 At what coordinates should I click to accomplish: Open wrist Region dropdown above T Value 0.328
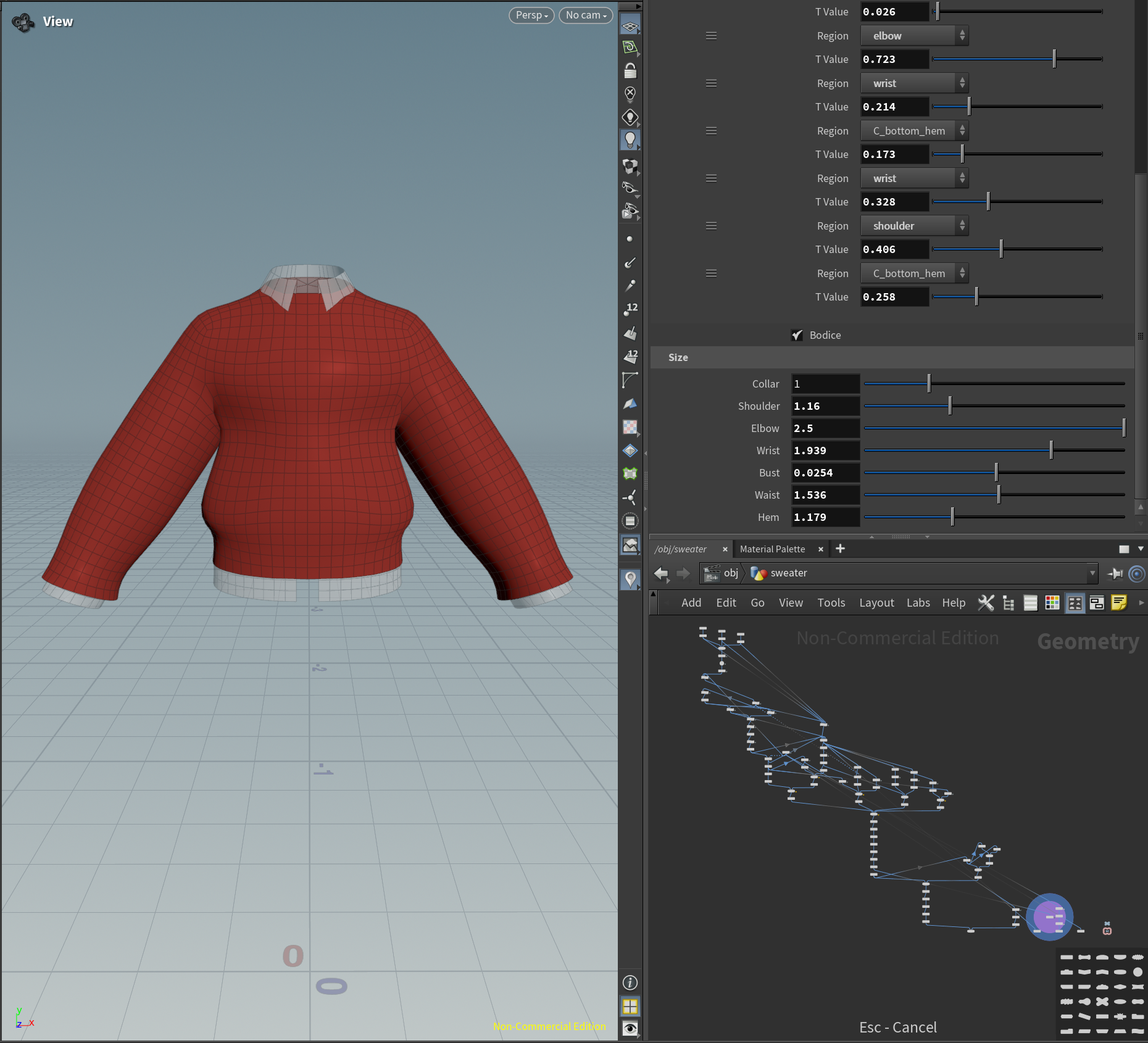pyautogui.click(x=914, y=178)
